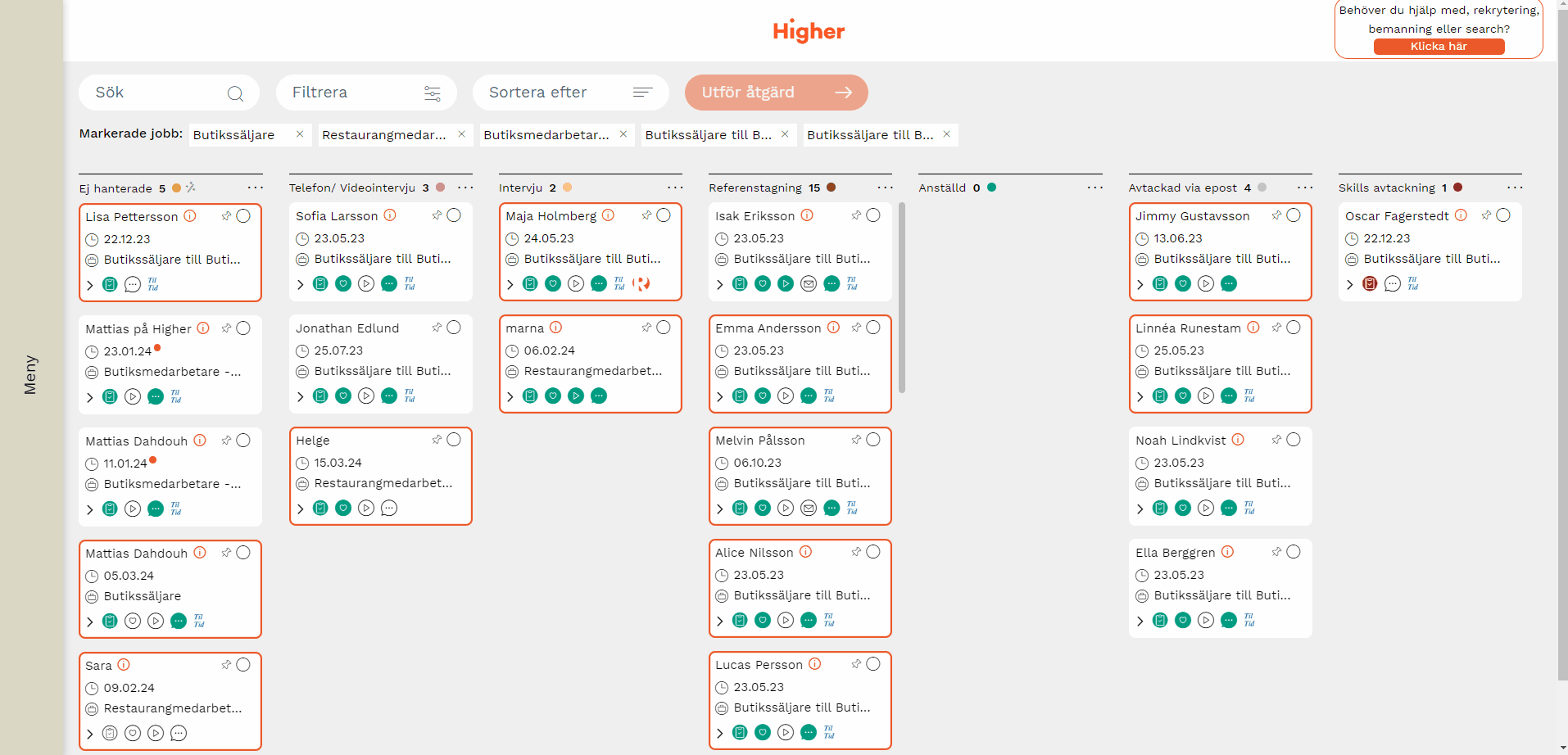Select Maja Holmberg's round checkbox
1568x755 pixels.
664,215
